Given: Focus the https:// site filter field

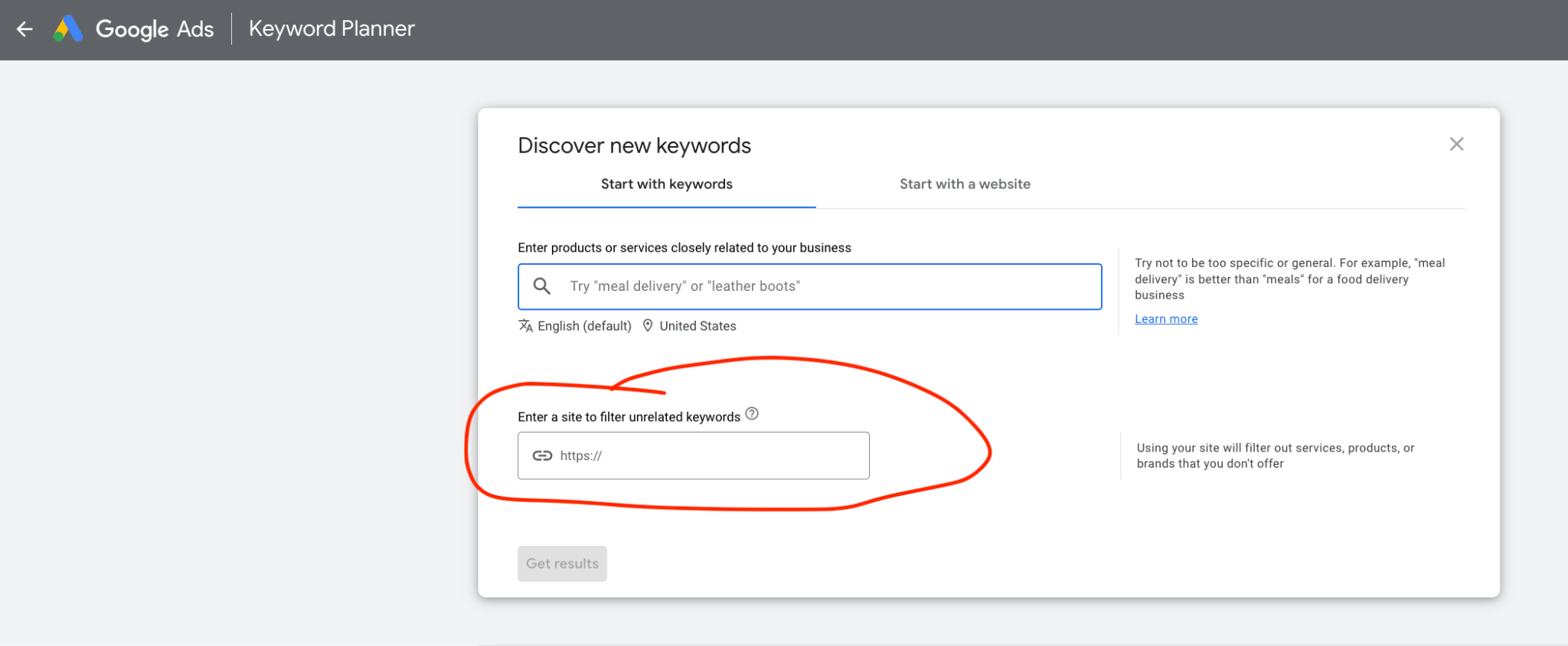Looking at the screenshot, I should click(694, 455).
